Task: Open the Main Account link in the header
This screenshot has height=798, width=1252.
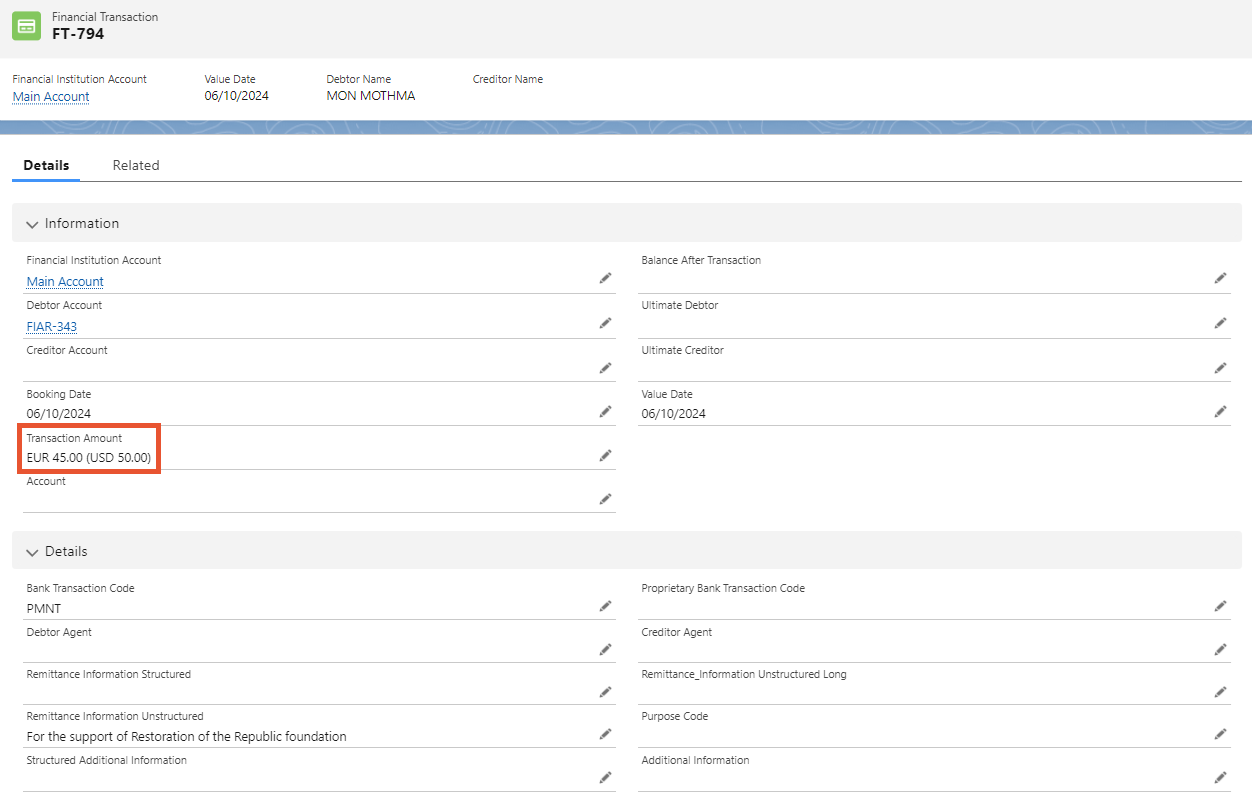Action: tap(51, 96)
